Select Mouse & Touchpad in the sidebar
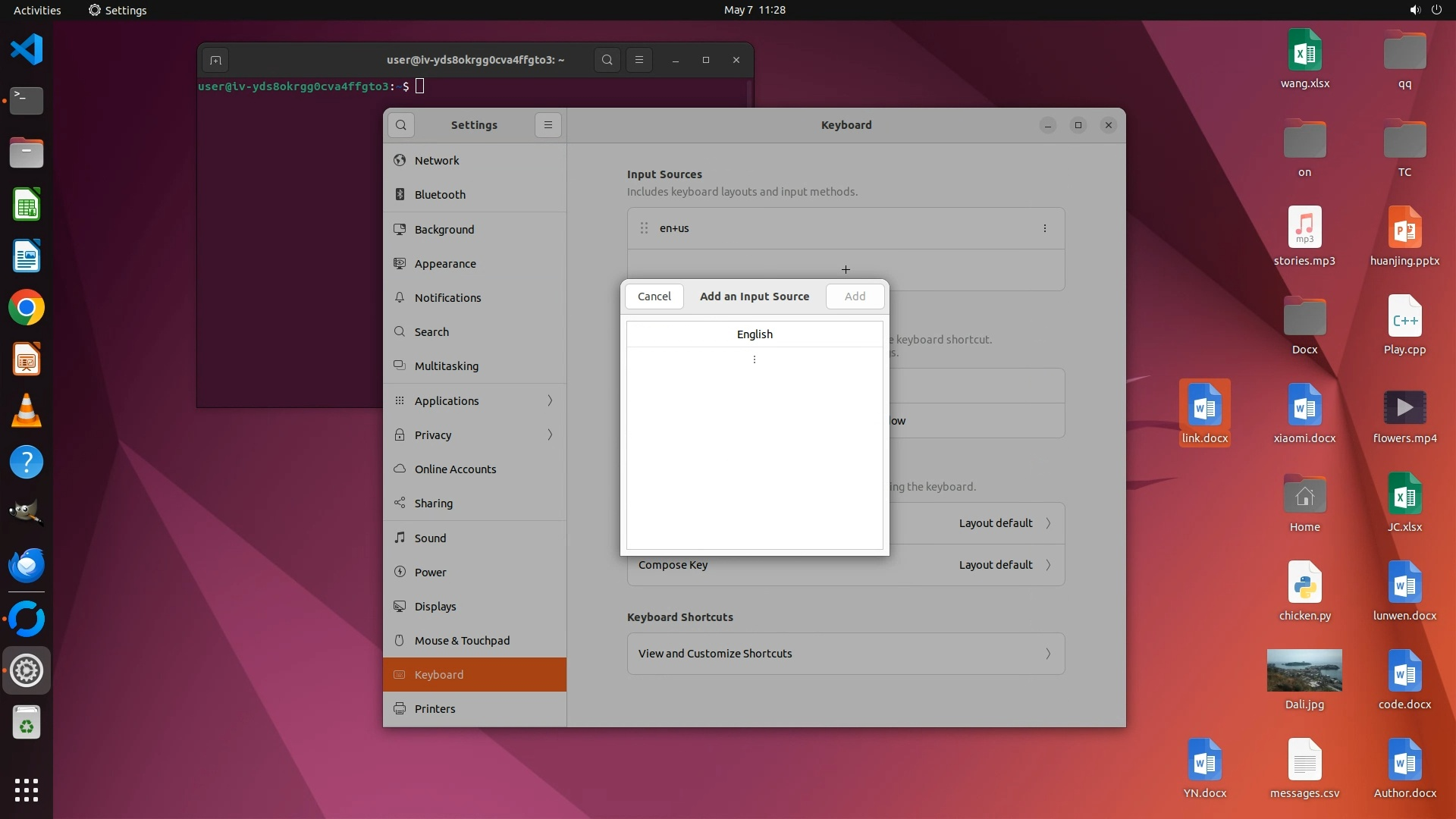 pos(462,640)
